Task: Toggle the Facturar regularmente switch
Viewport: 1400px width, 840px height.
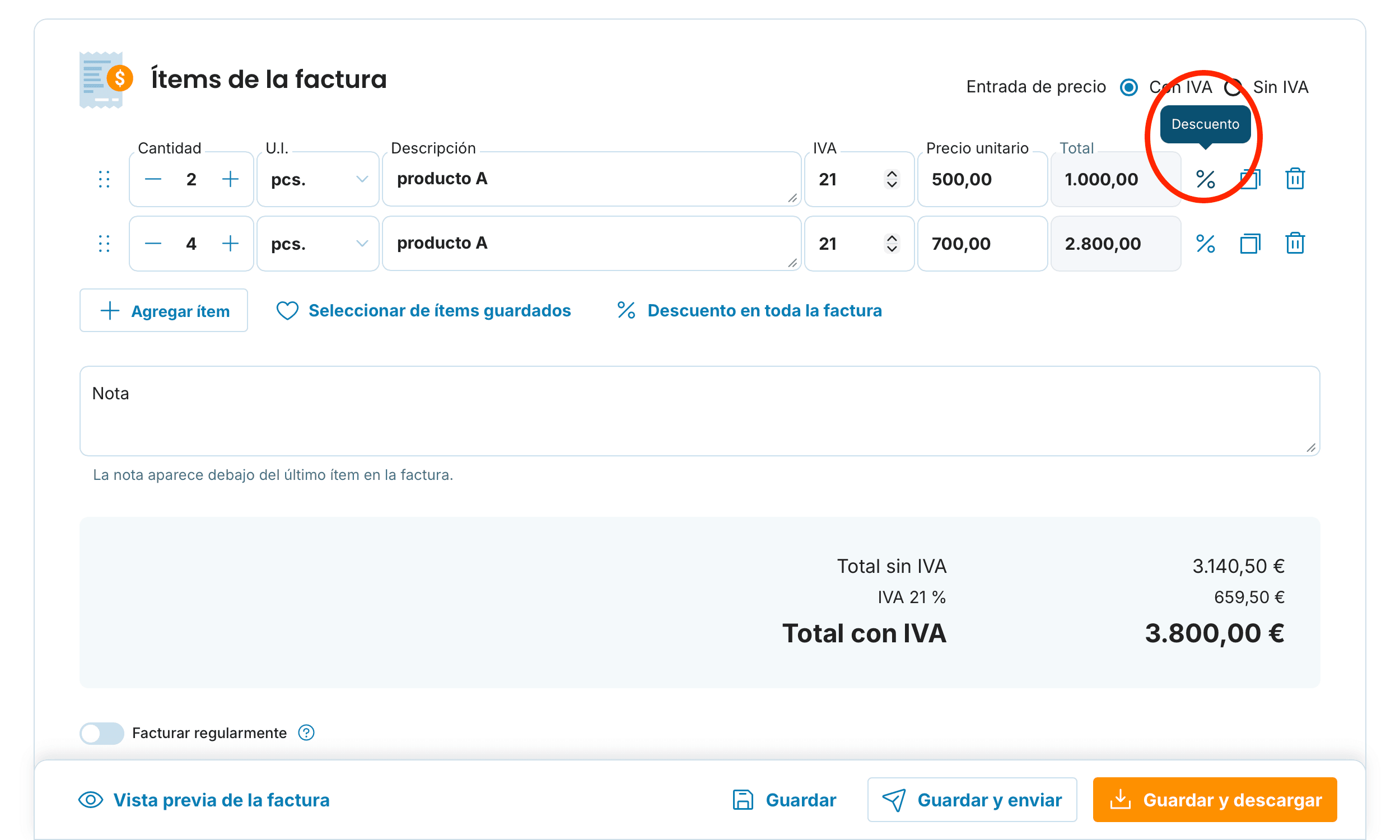Action: coord(102,733)
